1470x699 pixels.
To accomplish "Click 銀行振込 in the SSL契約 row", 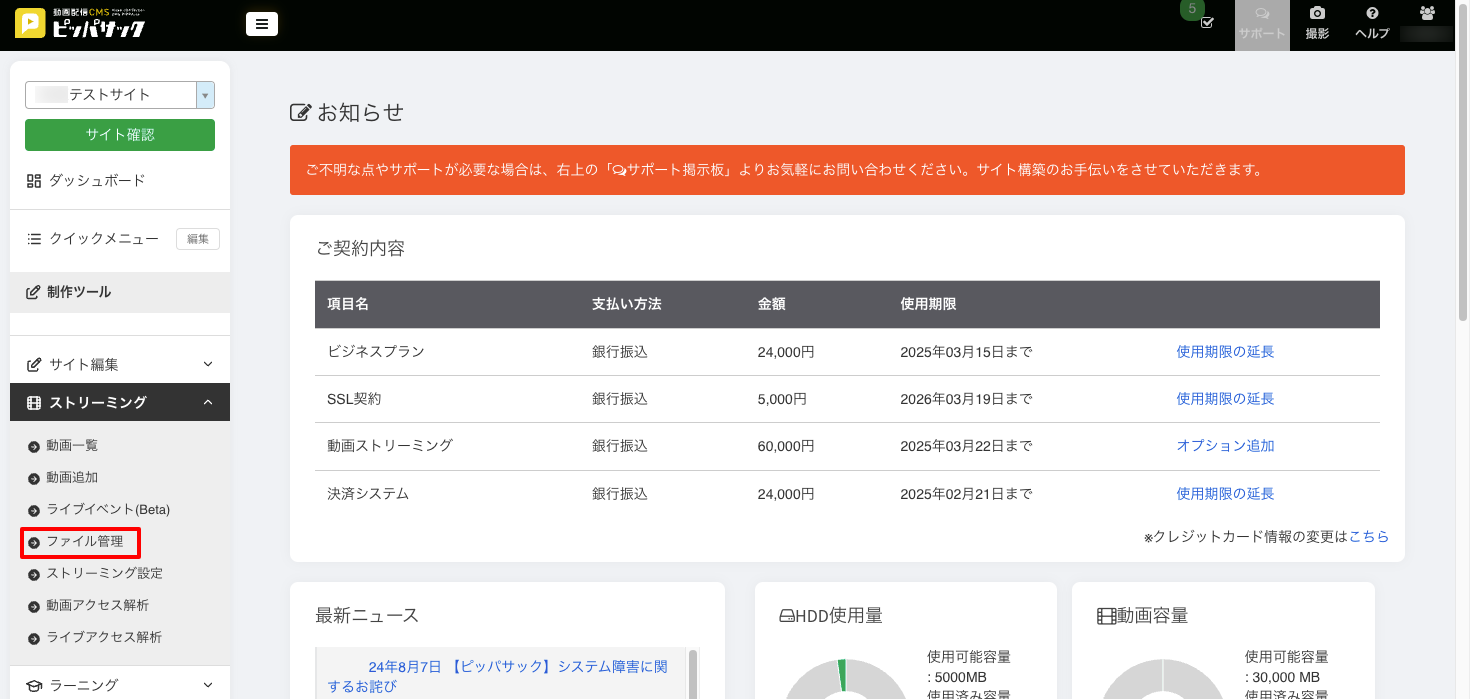I will pos(620,399).
